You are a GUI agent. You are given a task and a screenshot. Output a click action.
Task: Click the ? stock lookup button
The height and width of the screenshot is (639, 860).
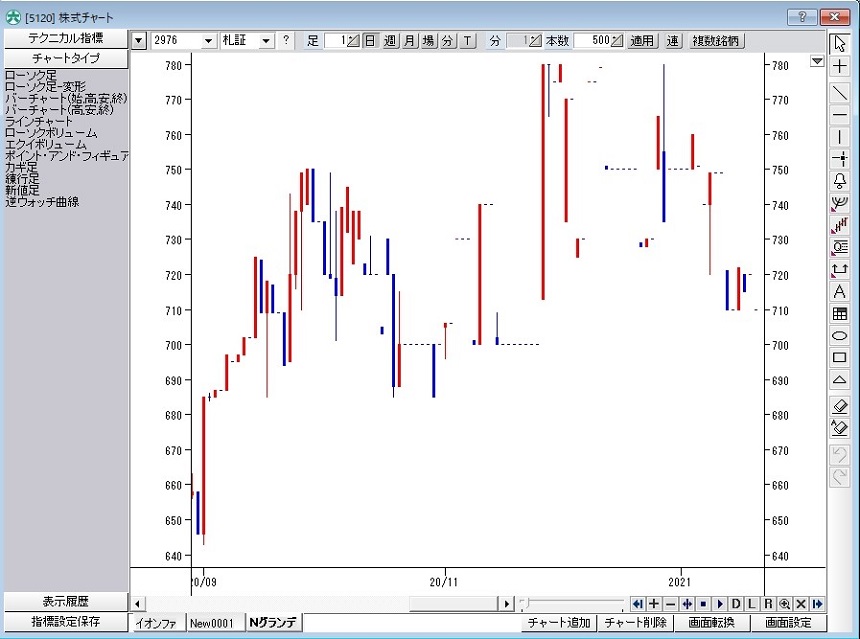[285, 41]
